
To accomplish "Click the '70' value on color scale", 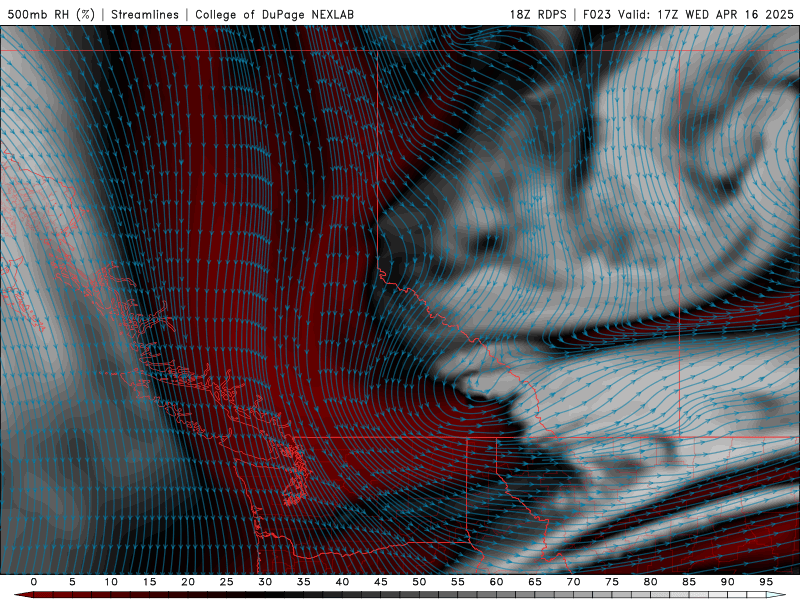I will pyautogui.click(x=573, y=582).
